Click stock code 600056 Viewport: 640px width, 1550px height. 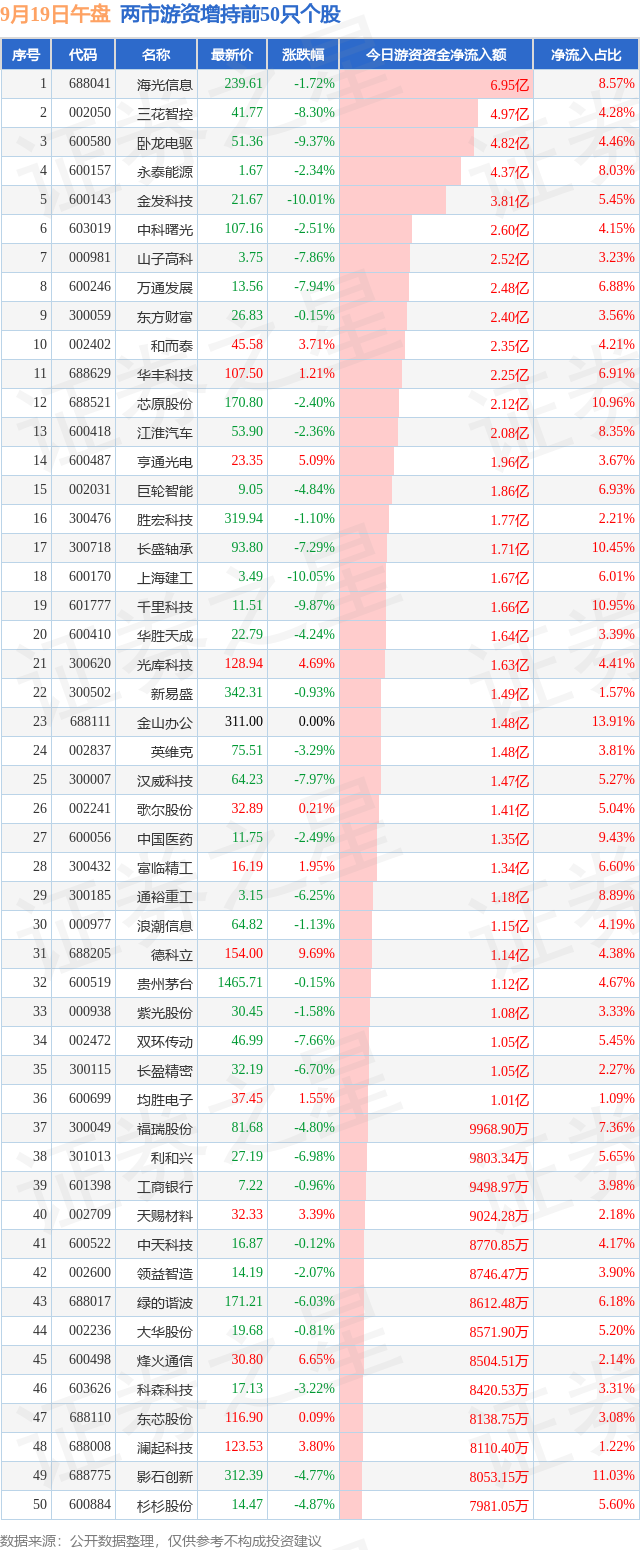point(90,838)
